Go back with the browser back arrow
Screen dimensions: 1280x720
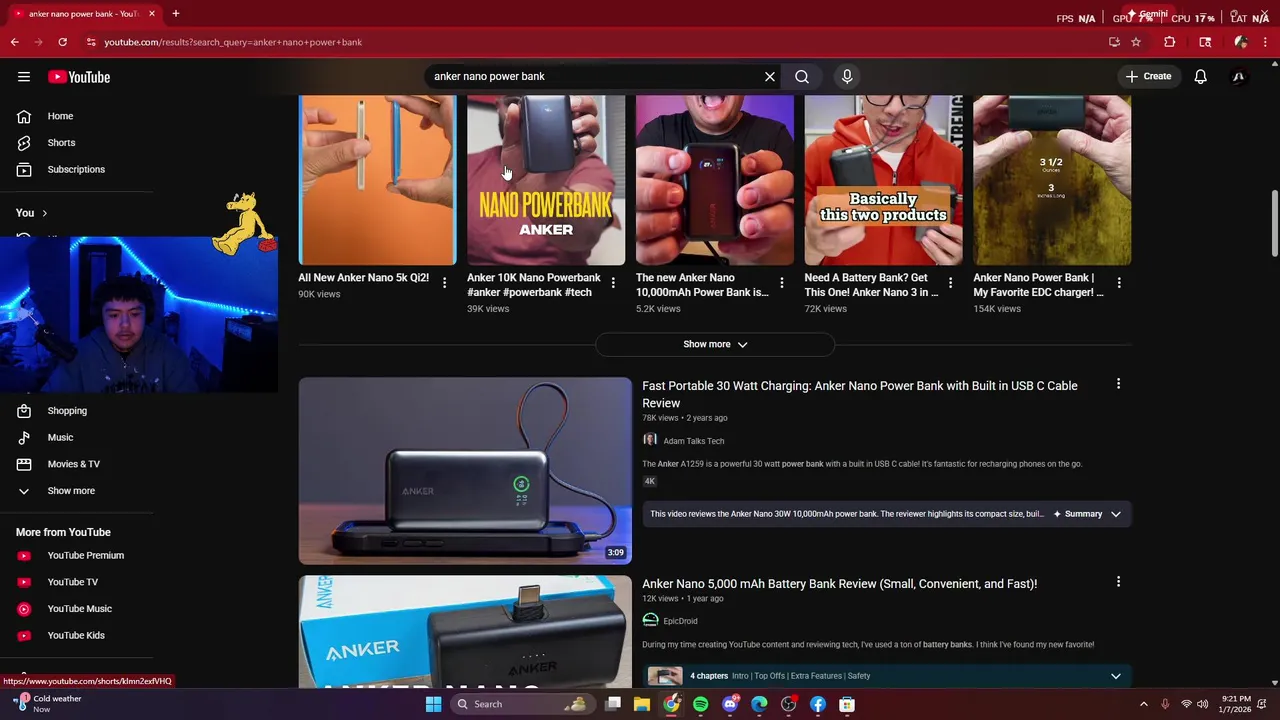pyautogui.click(x=14, y=42)
